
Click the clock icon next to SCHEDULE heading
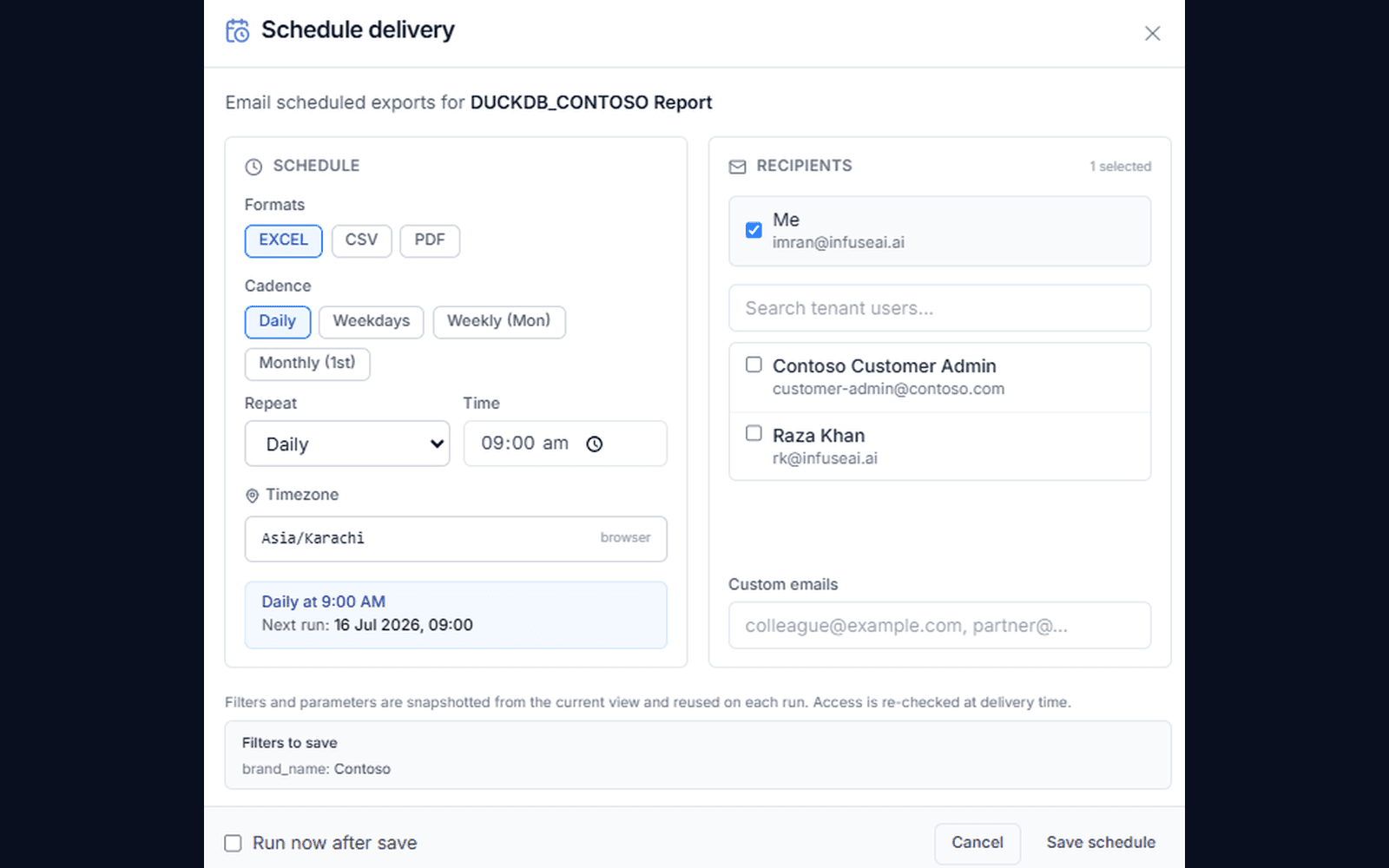pyautogui.click(x=253, y=167)
